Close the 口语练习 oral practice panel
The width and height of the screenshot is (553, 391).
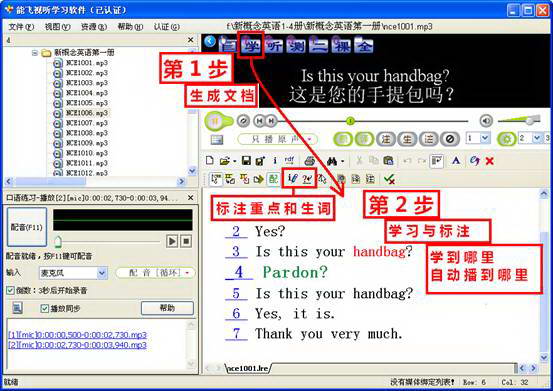pos(190,198)
